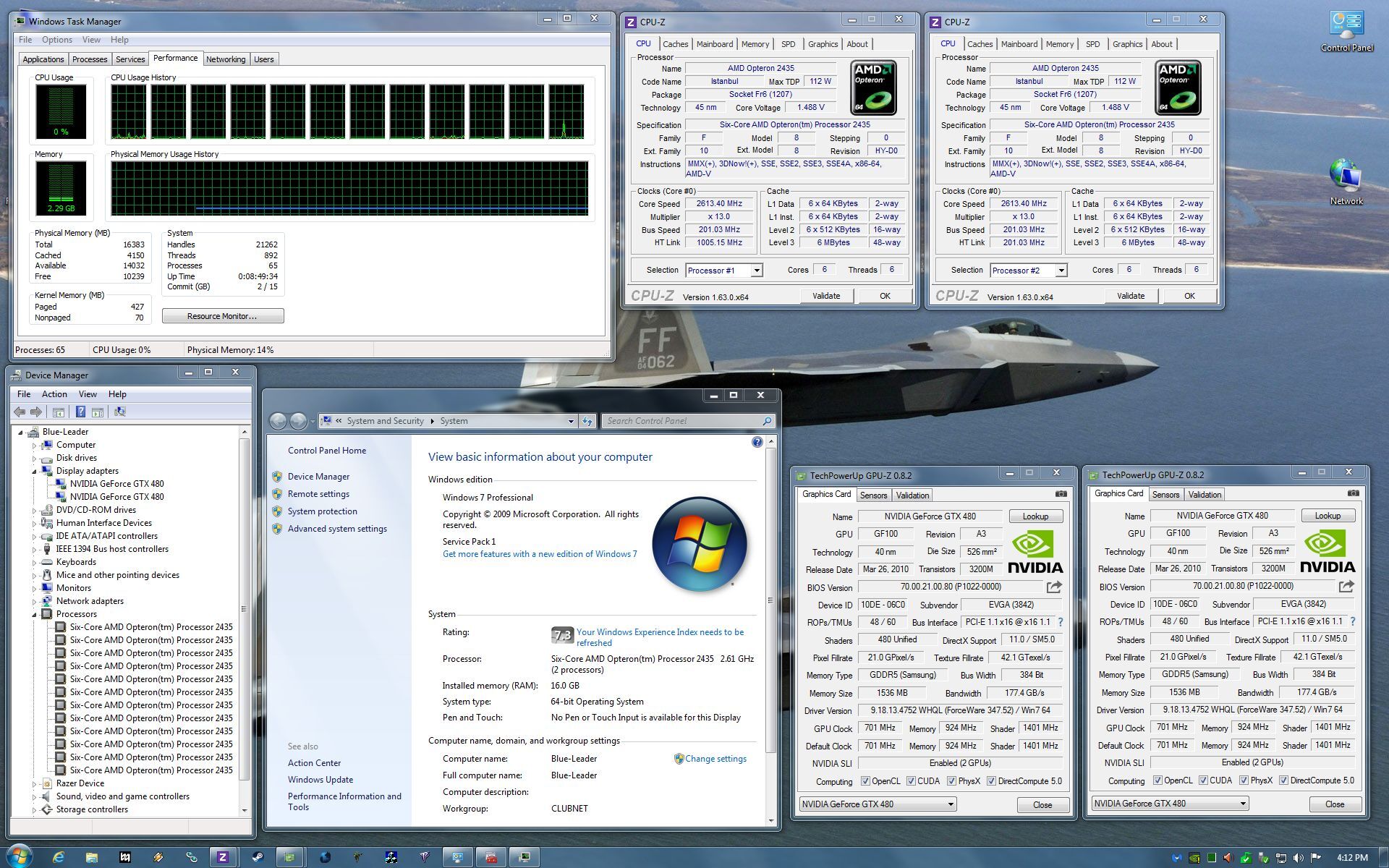The height and width of the screenshot is (868, 1389).
Task: Open the Processor #1 selection dropdown
Action: pyautogui.click(x=756, y=271)
